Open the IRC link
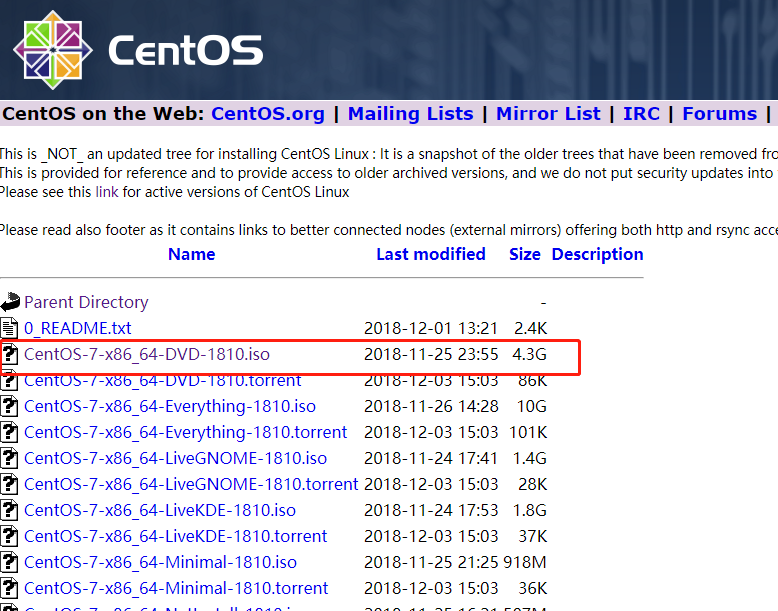The height and width of the screenshot is (611, 778). coord(641,114)
